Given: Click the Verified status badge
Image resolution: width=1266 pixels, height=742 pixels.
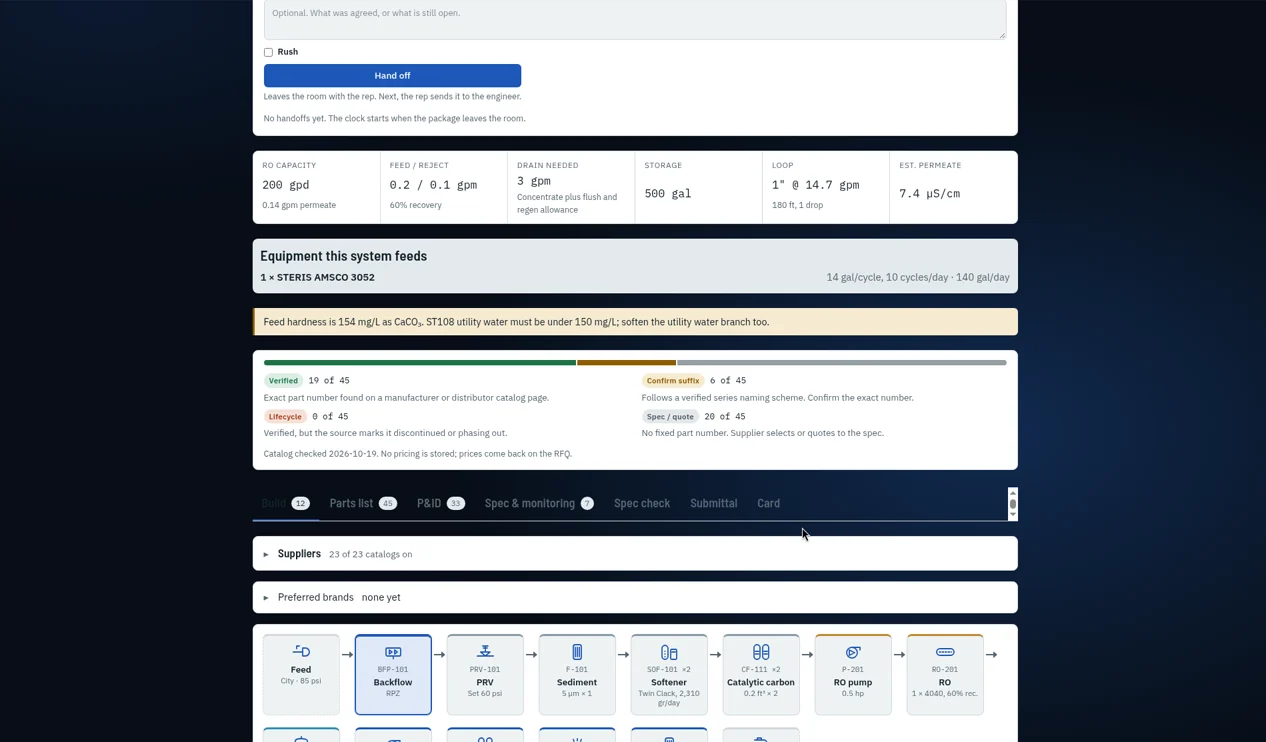Looking at the screenshot, I should (x=283, y=381).
